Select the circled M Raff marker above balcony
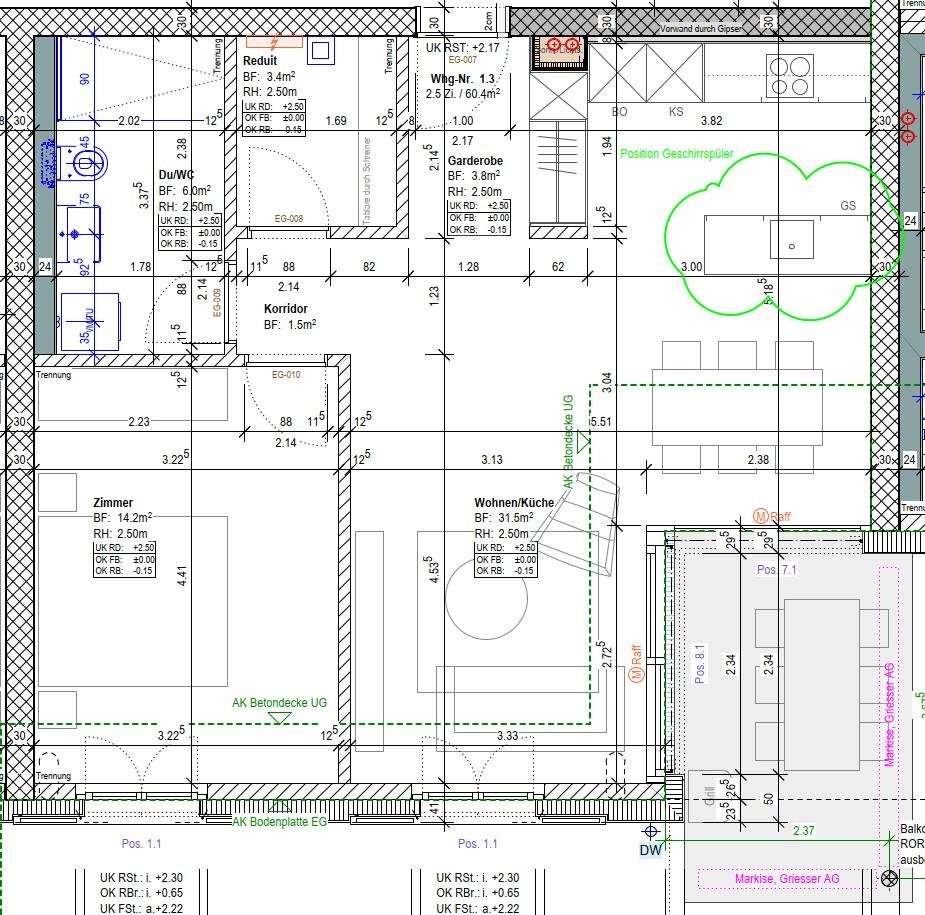The image size is (925, 915). (760, 516)
